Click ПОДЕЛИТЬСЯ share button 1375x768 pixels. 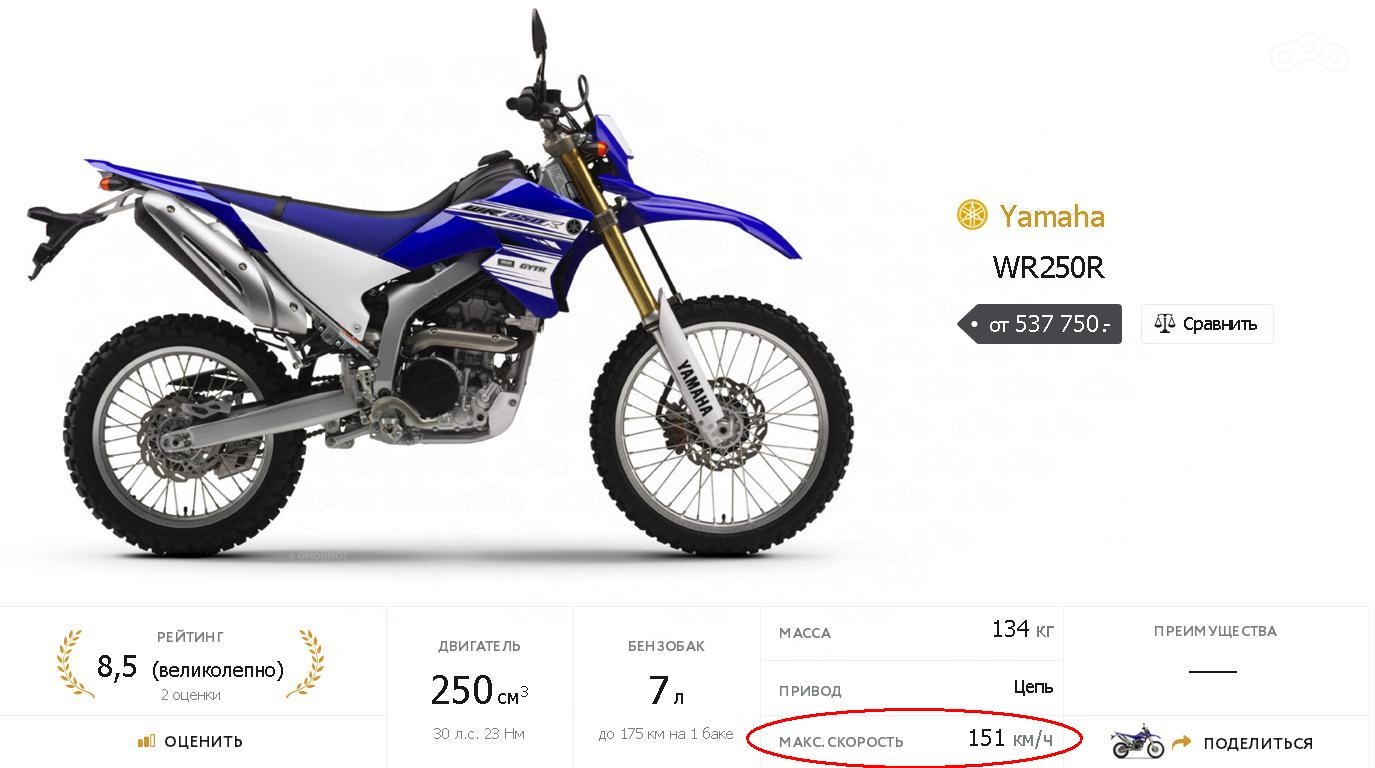(x=1258, y=743)
